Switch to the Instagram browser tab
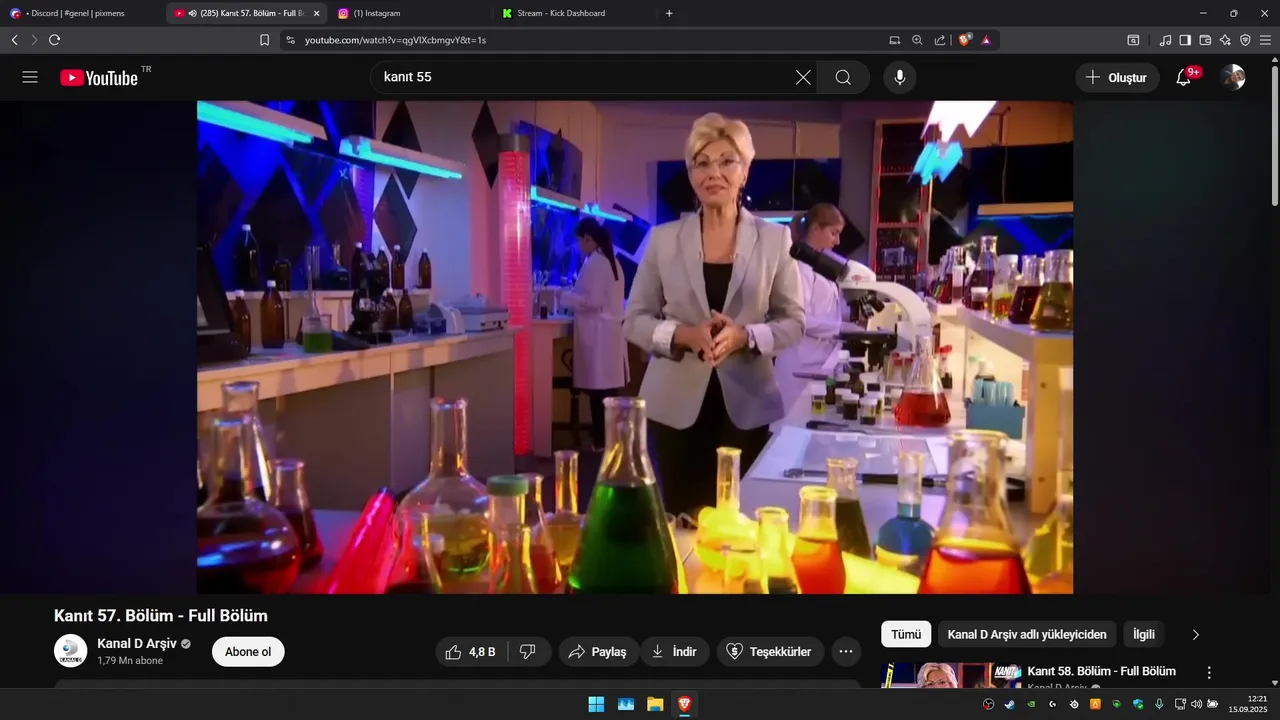Image resolution: width=1280 pixels, height=720 pixels. 410,13
